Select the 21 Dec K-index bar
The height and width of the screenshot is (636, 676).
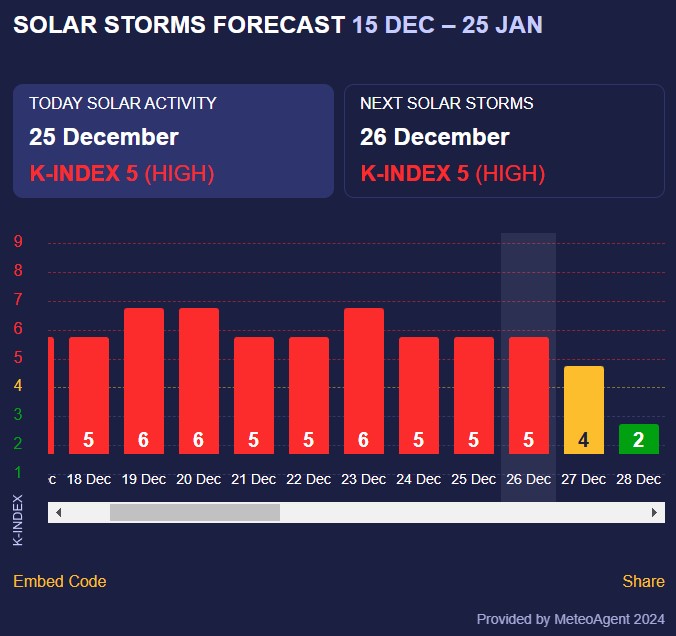coord(254,395)
